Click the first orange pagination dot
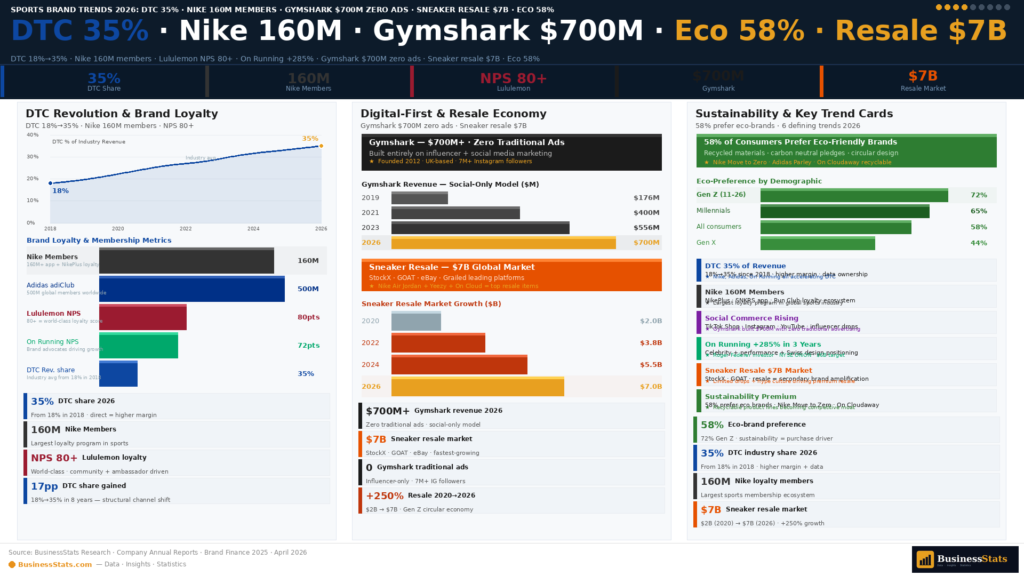The width and height of the screenshot is (1024, 576). [x=938, y=7]
